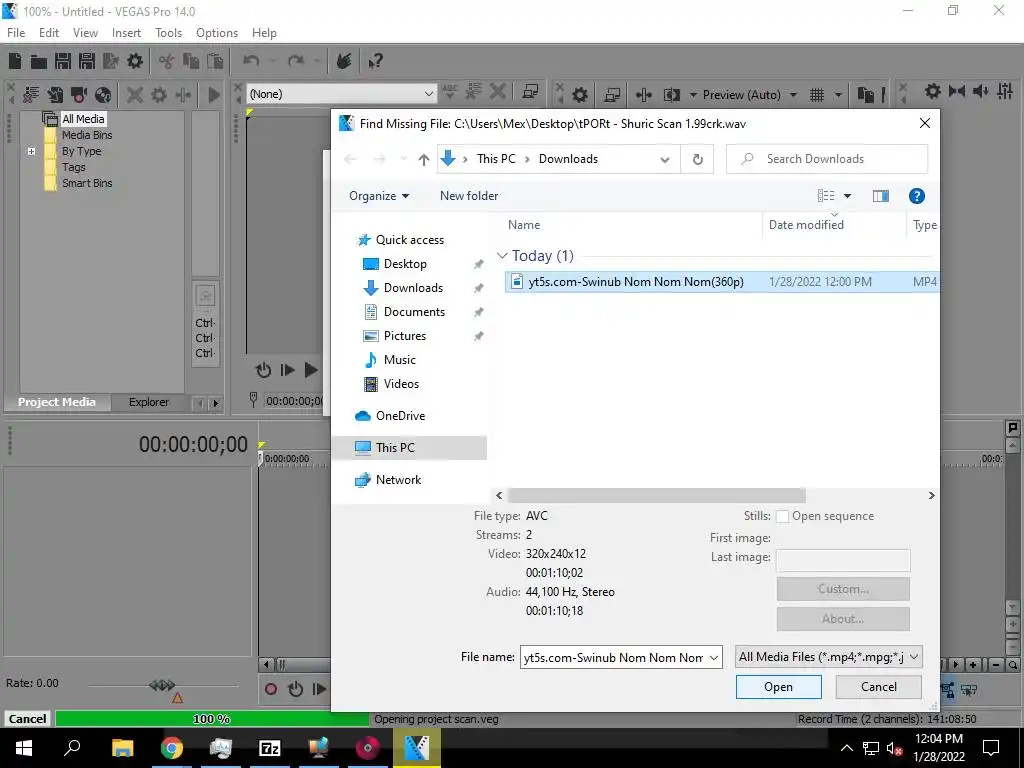Click the Master Bus mixer faders icon
This screenshot has height=768, width=1024.
point(1005,91)
